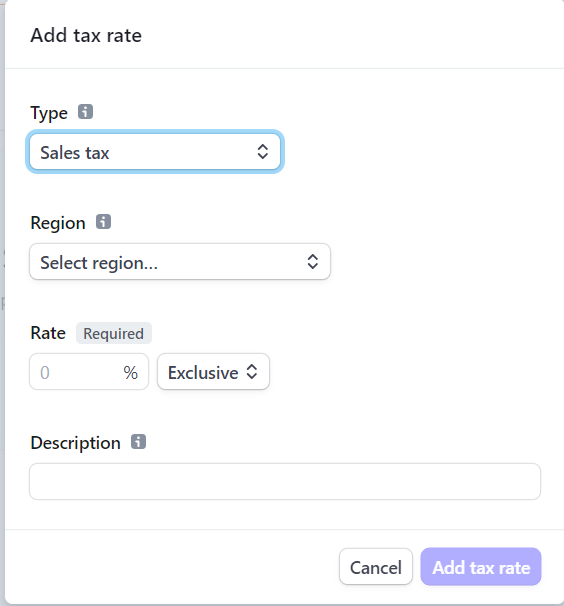Click the Region field label
The height and width of the screenshot is (606, 564).
pyautogui.click(x=58, y=223)
